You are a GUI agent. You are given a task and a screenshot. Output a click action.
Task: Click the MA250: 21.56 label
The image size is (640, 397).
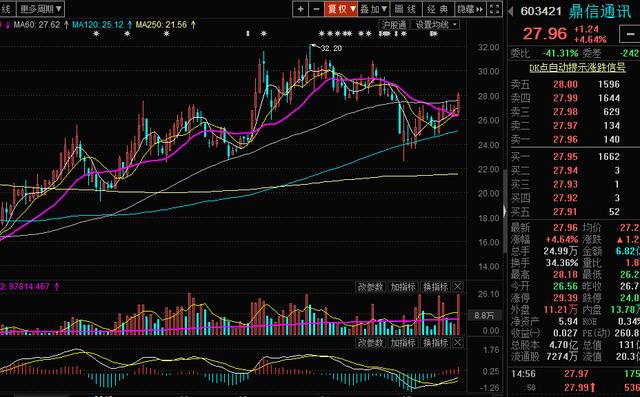(161, 25)
